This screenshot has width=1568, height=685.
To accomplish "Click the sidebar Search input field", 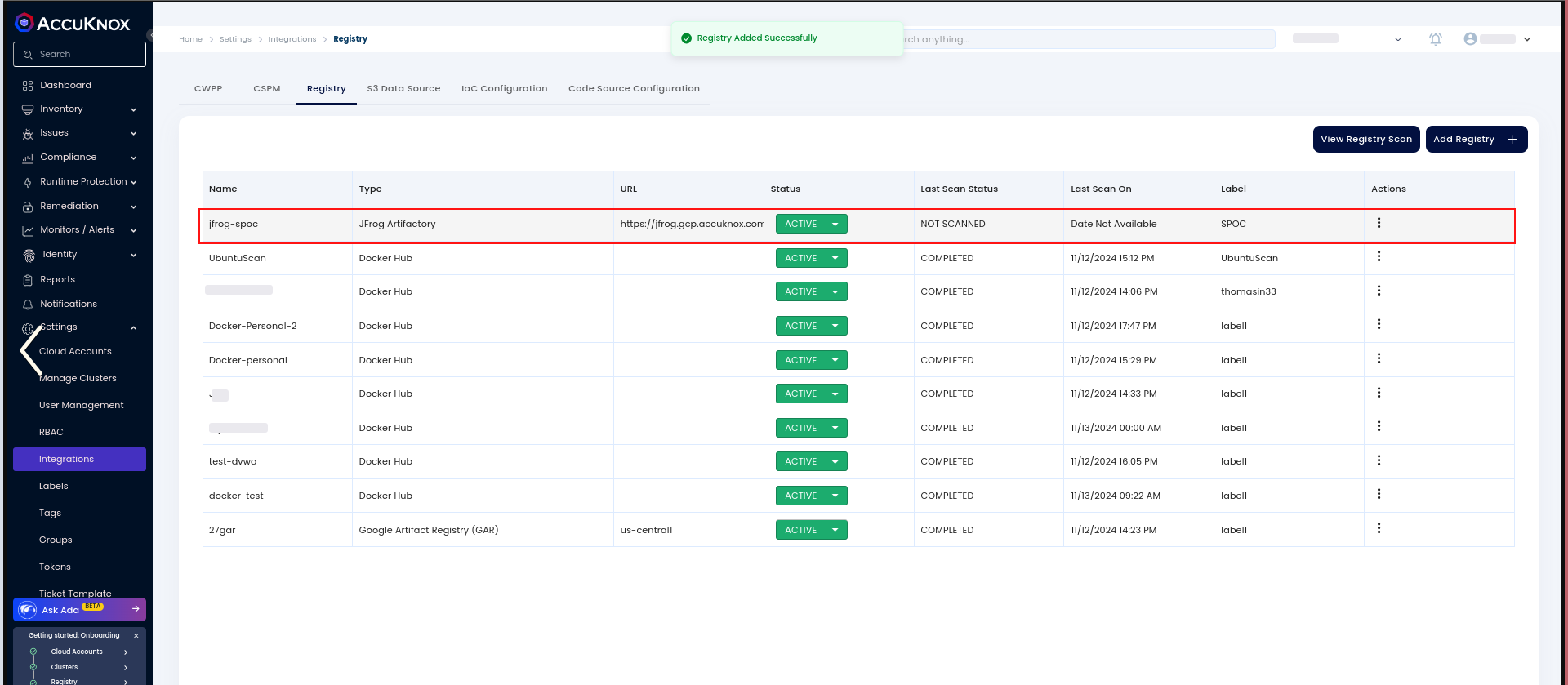I will (79, 55).
